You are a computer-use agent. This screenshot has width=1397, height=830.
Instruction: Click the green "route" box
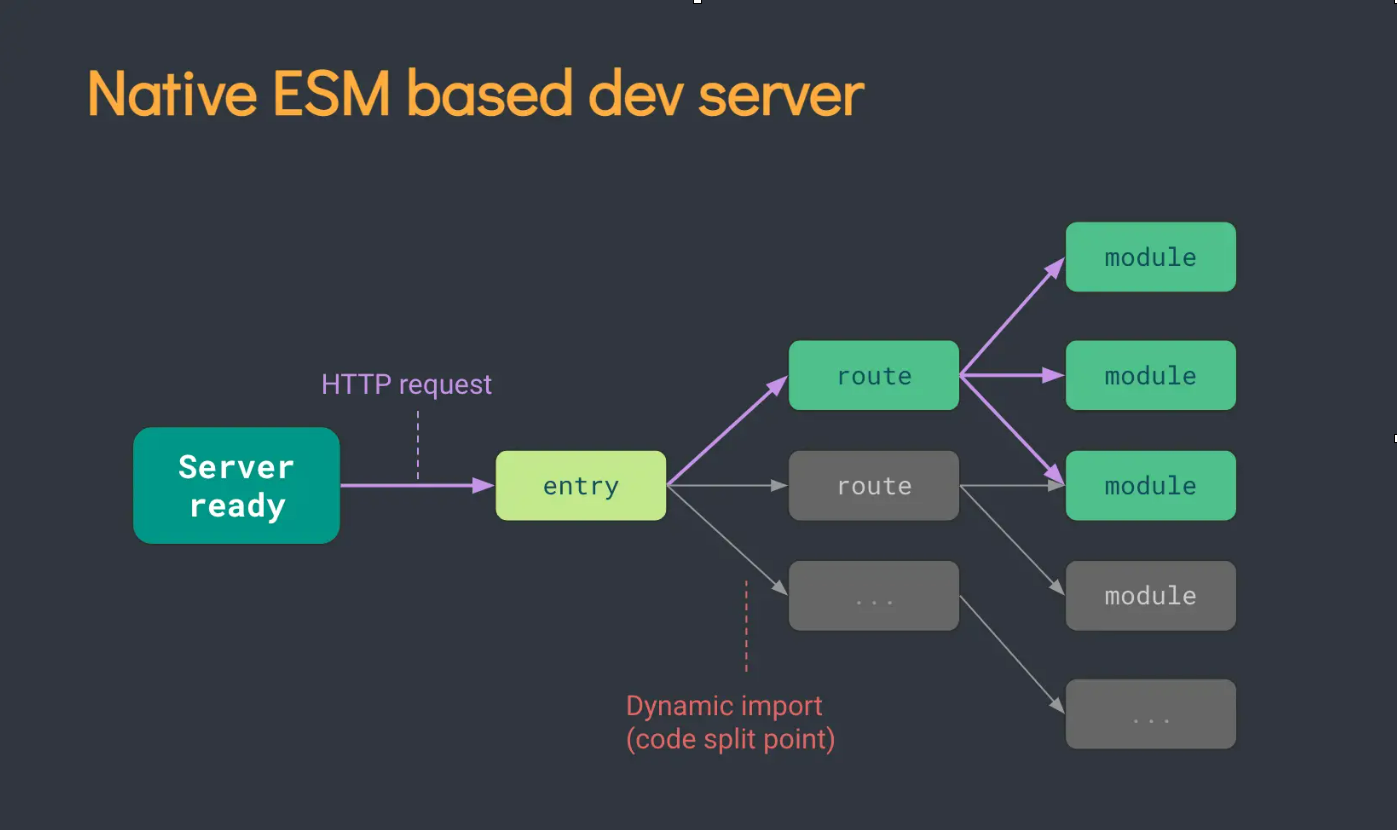click(x=874, y=376)
